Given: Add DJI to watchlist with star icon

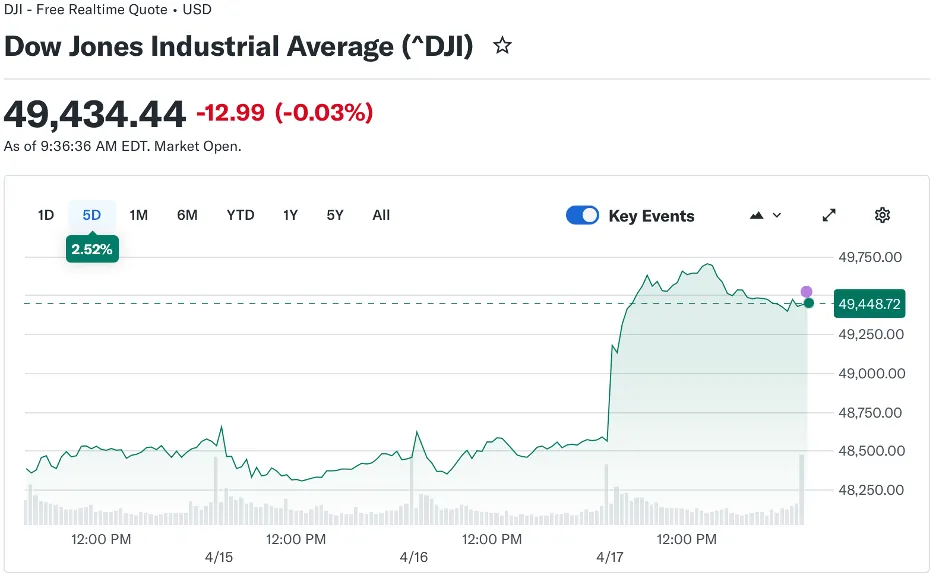Looking at the screenshot, I should (x=503, y=46).
